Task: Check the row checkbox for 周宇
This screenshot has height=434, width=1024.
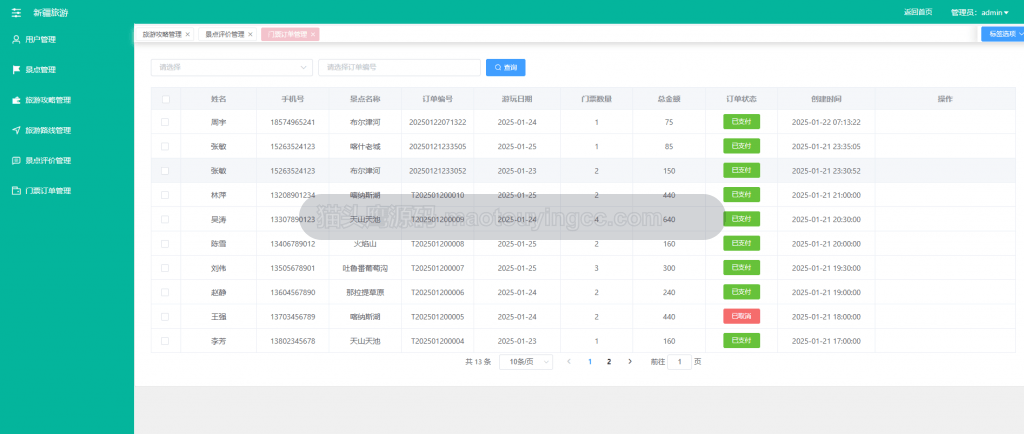Action: [x=165, y=122]
